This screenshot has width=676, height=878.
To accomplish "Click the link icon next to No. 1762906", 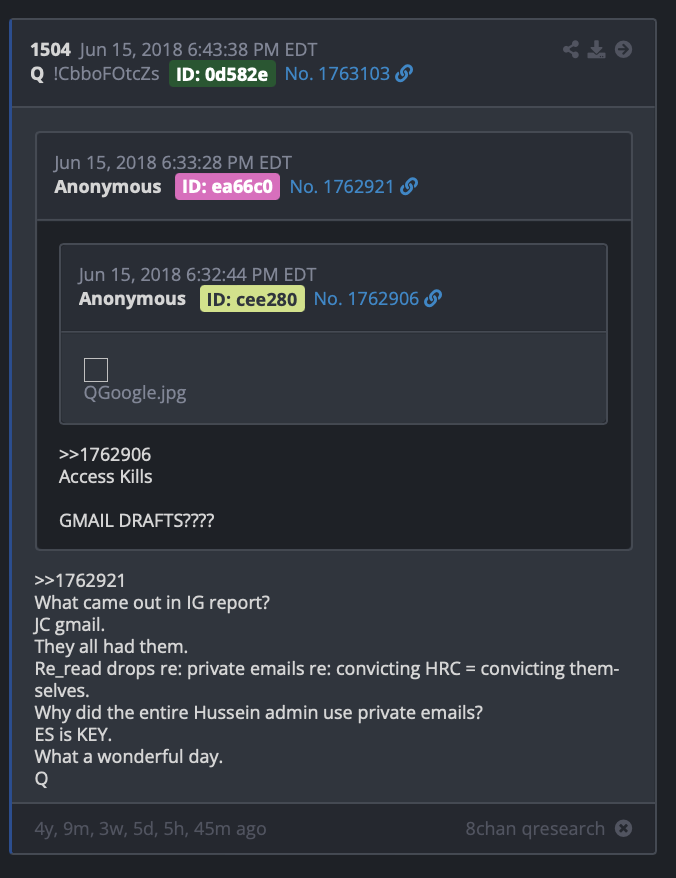I will coord(433,298).
